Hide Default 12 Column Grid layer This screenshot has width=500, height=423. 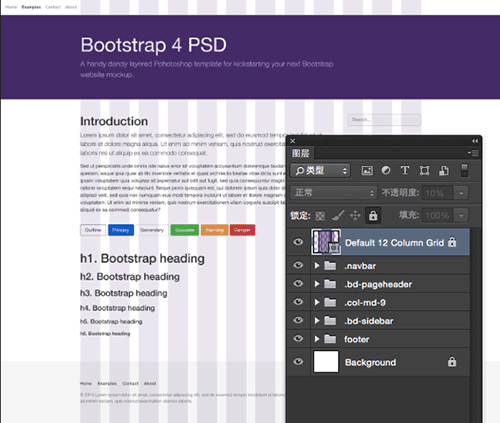298,242
